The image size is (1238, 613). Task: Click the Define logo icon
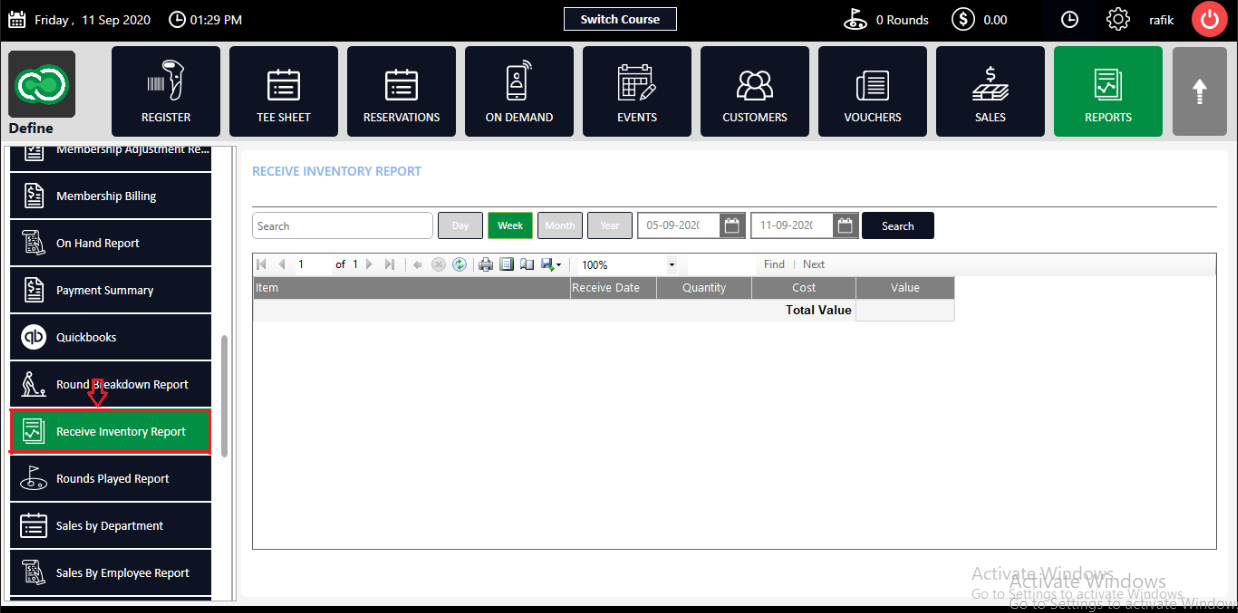(42, 84)
